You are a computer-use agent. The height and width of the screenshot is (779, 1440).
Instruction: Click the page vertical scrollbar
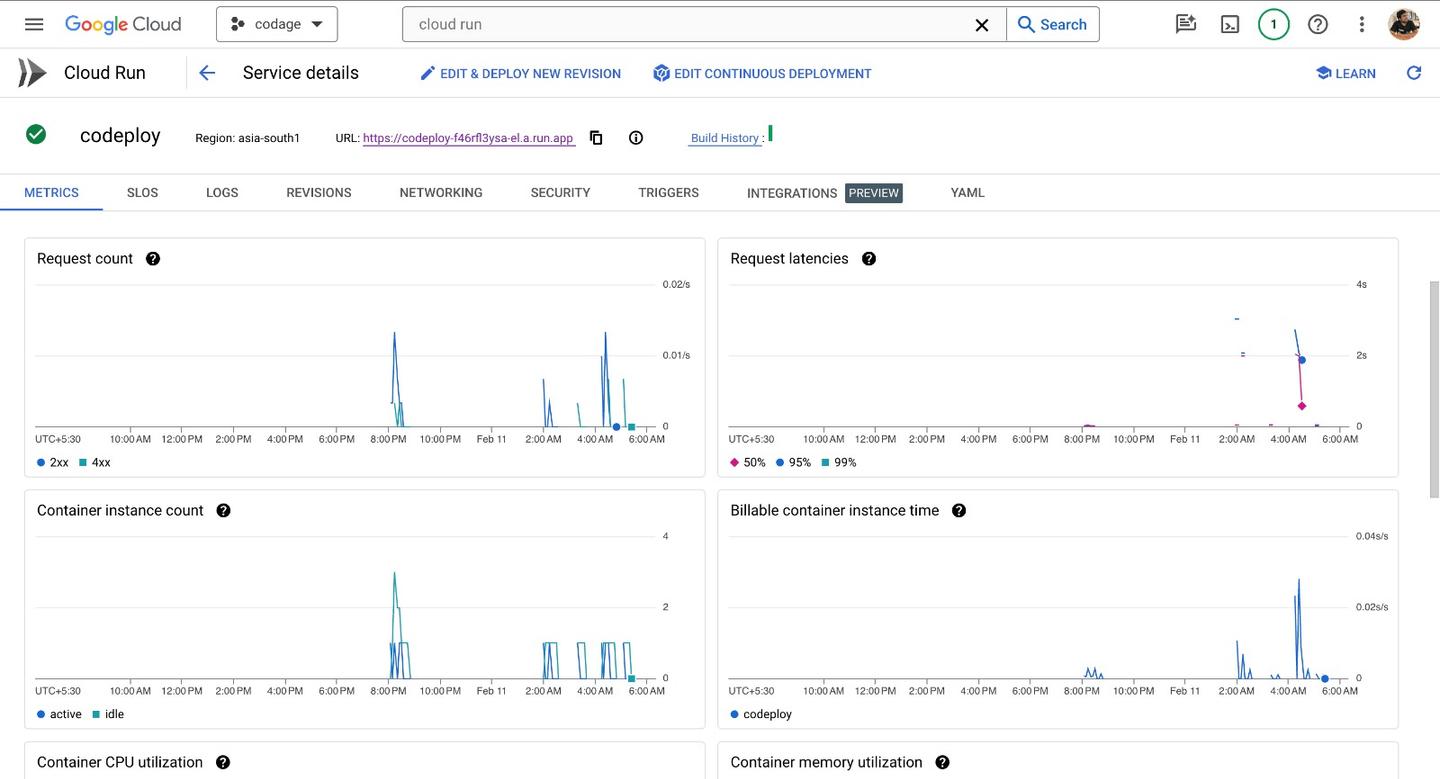(1434, 390)
